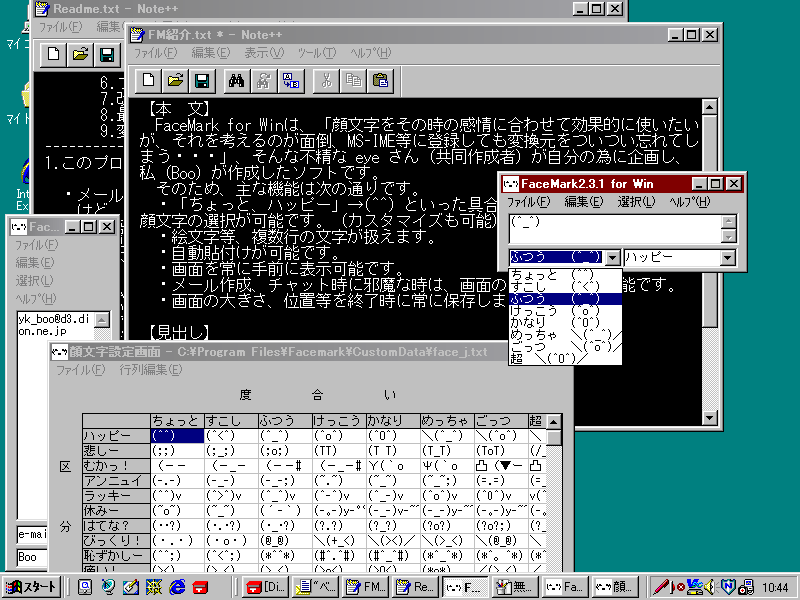Open 行列編集(E) menu in 顔文字設定画面
The height and width of the screenshot is (600, 800).
(151, 370)
